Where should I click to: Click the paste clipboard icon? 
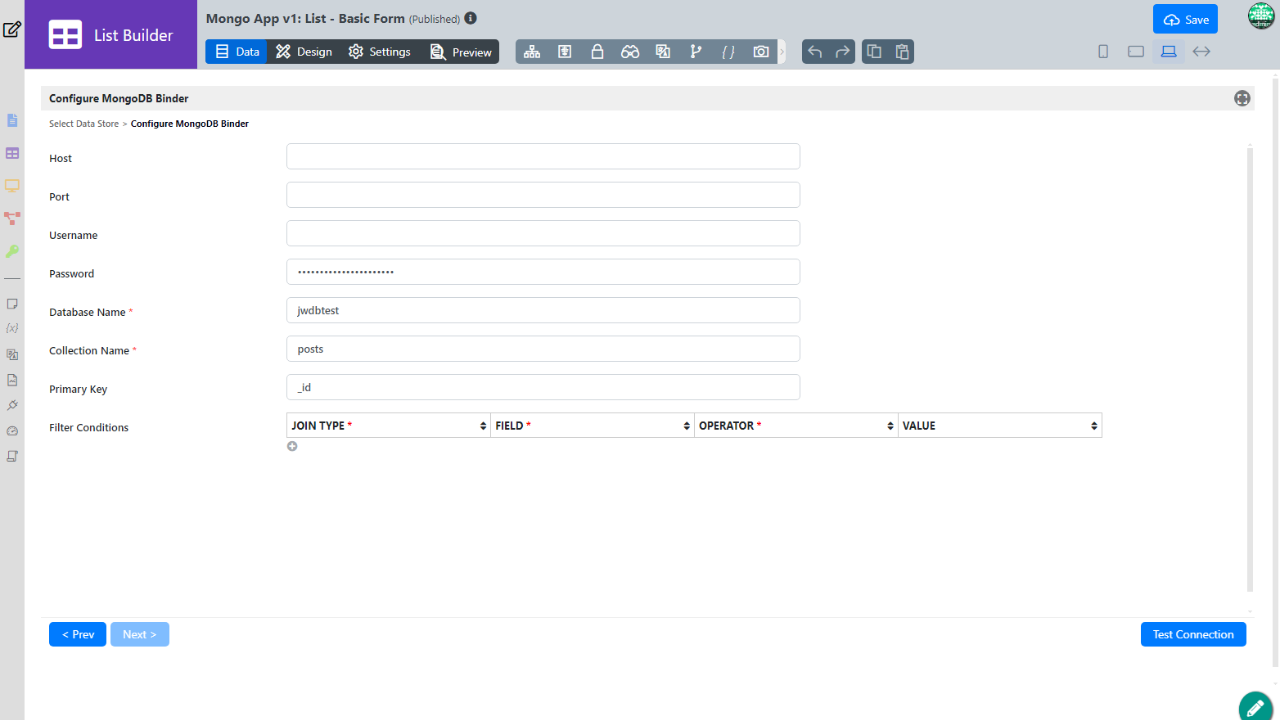(902, 52)
